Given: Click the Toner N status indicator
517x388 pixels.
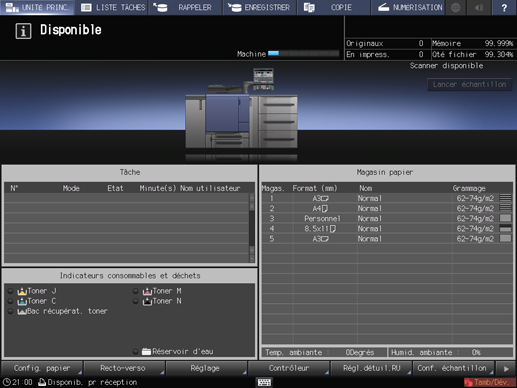Looking at the screenshot, I should (135, 301).
